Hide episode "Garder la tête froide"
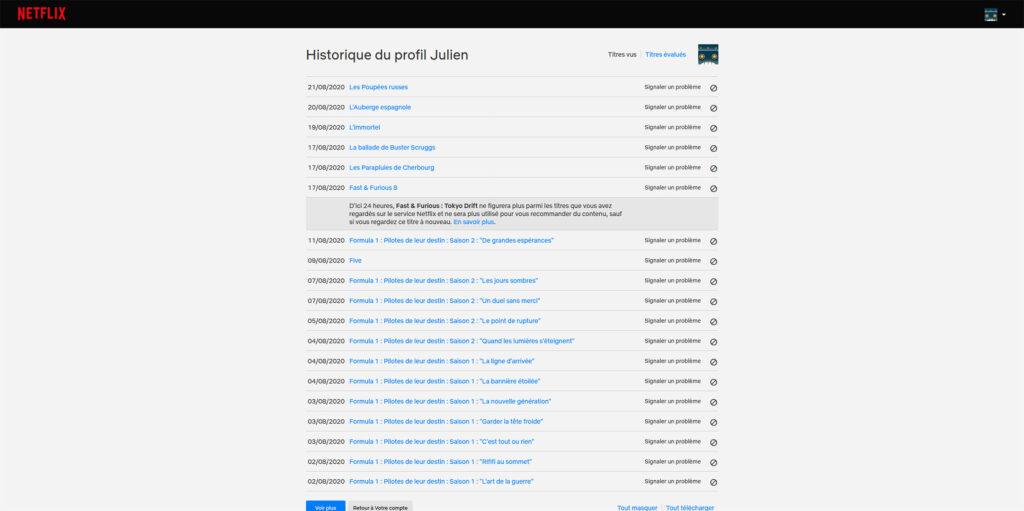Viewport: 1024px width, 511px height. pos(713,422)
